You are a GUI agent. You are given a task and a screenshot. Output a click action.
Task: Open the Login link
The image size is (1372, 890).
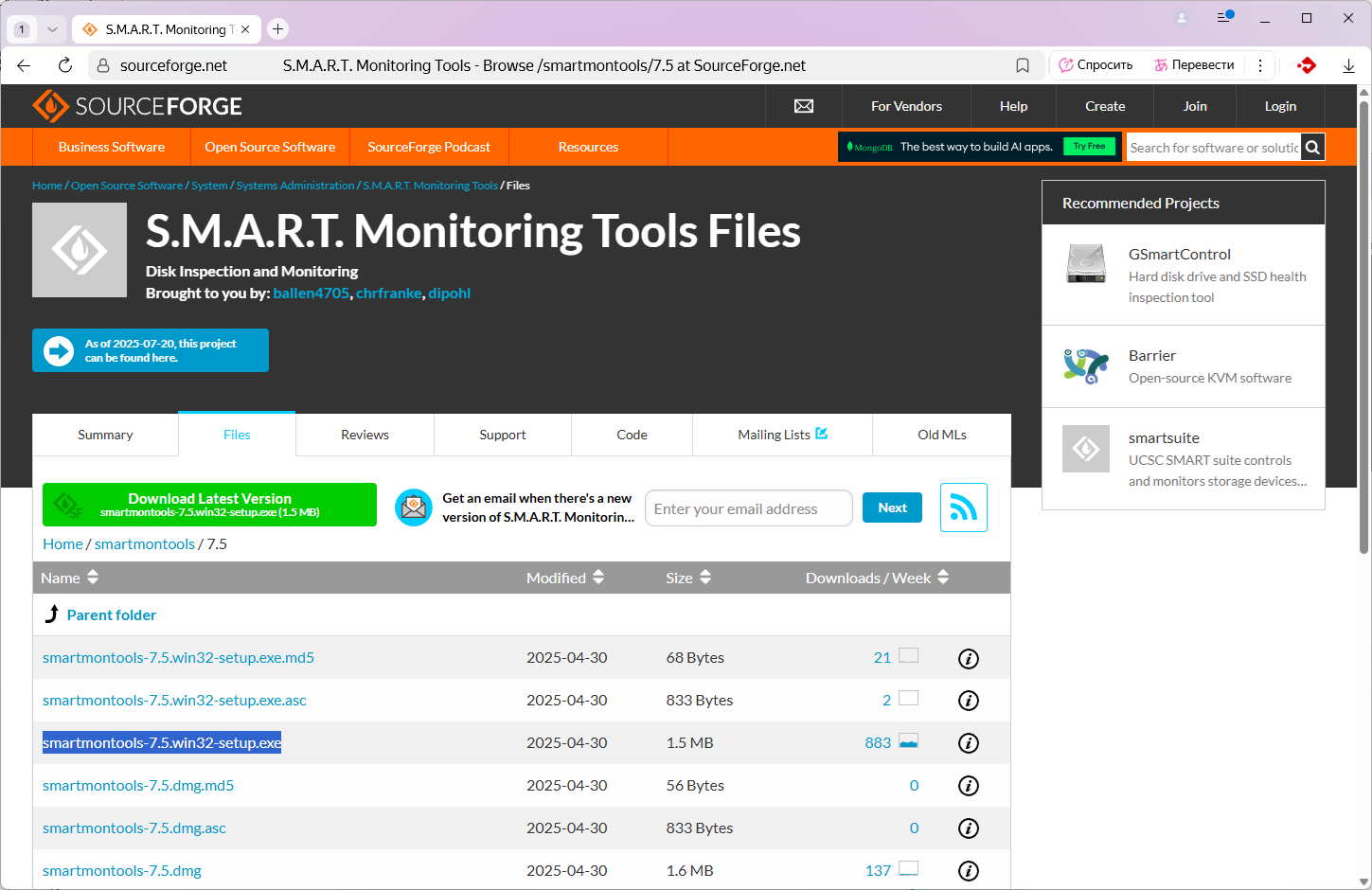(x=1280, y=106)
